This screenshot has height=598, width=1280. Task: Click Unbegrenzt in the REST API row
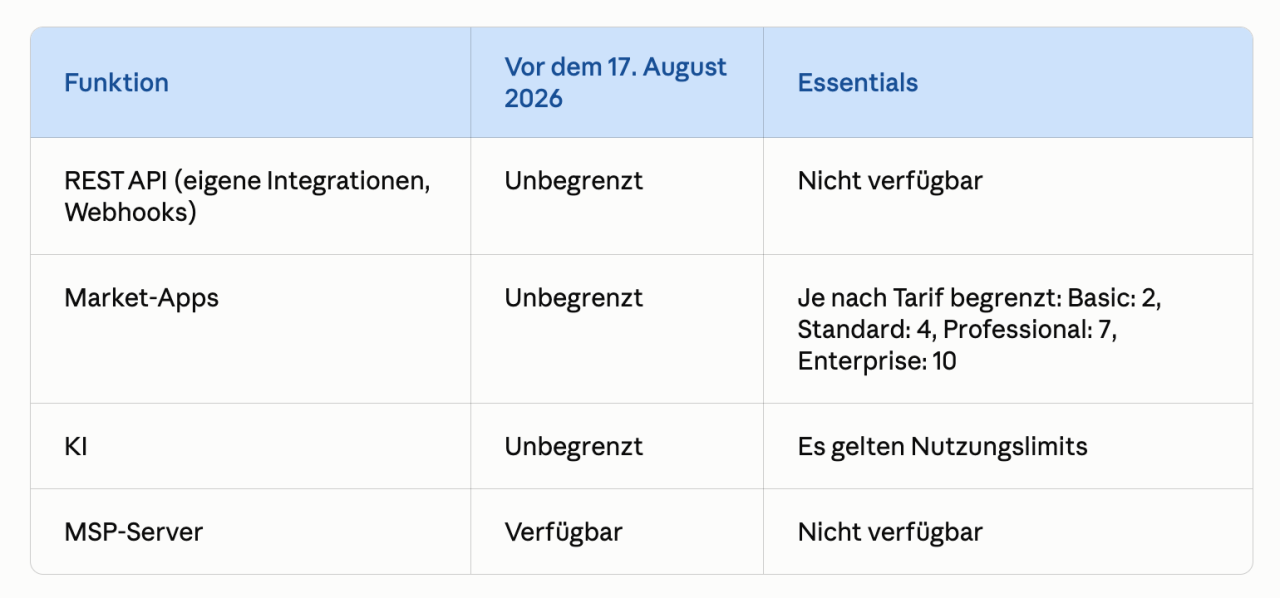pyautogui.click(x=573, y=181)
